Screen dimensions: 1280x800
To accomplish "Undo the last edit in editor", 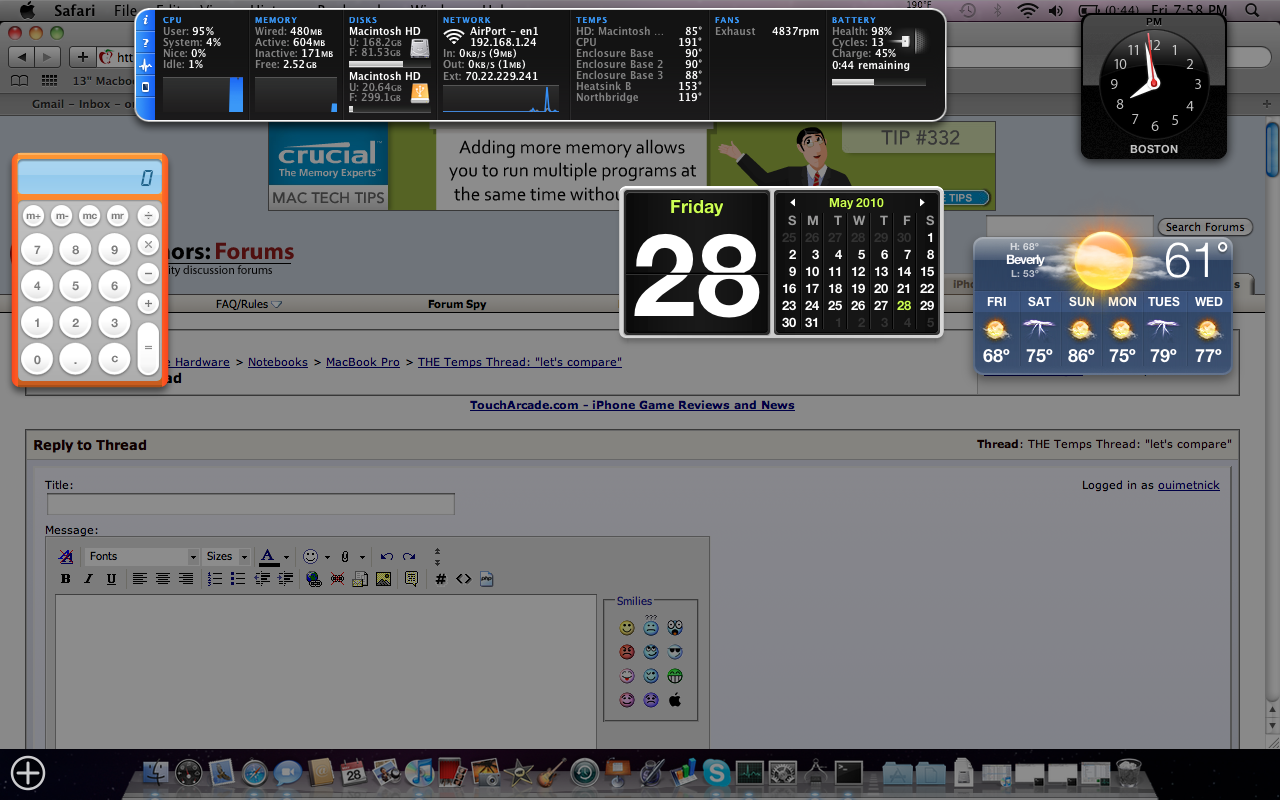I will coord(387,556).
